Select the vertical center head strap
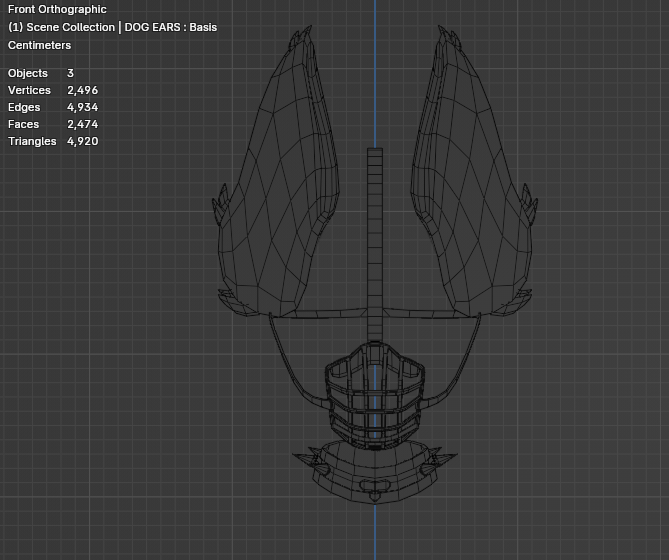The width and height of the screenshot is (669, 560). pyautogui.click(x=375, y=244)
